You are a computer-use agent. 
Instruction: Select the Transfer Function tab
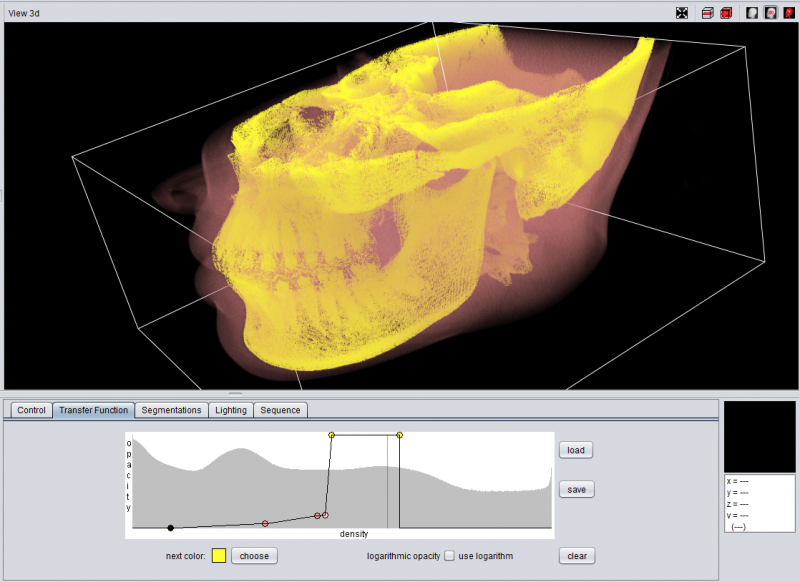coord(93,410)
